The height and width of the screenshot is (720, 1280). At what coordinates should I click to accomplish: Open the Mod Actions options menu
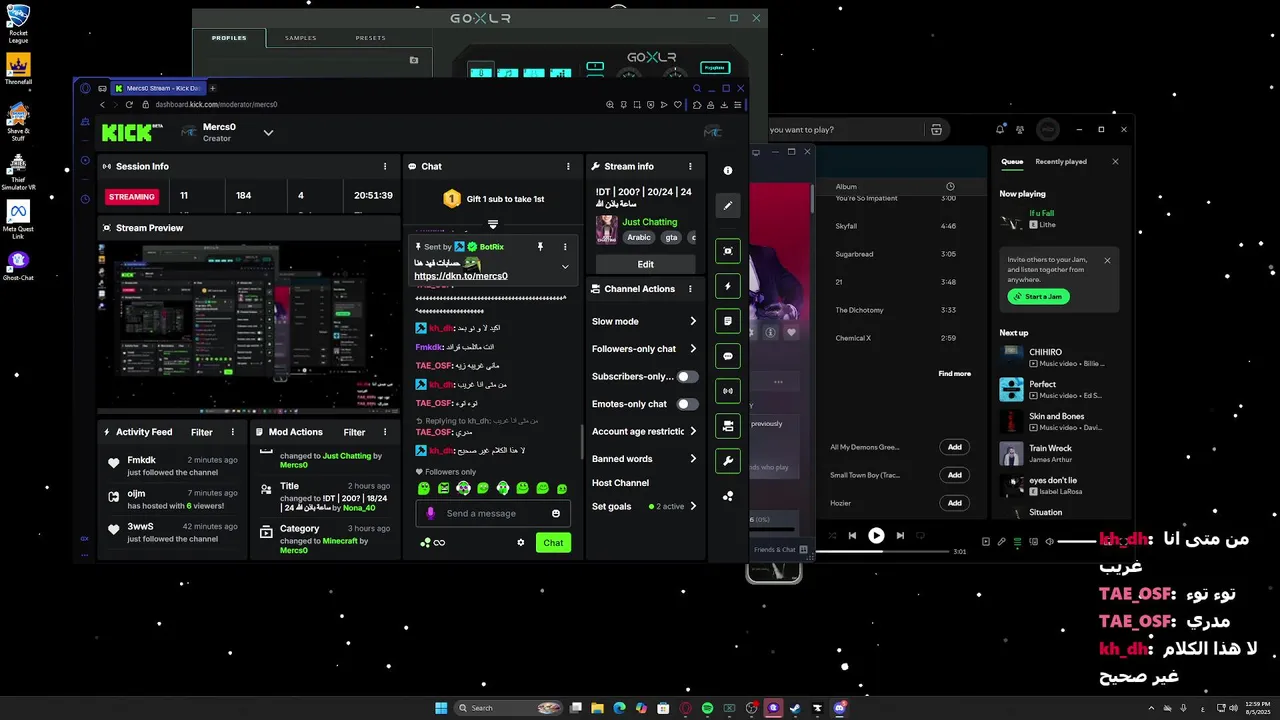point(385,432)
